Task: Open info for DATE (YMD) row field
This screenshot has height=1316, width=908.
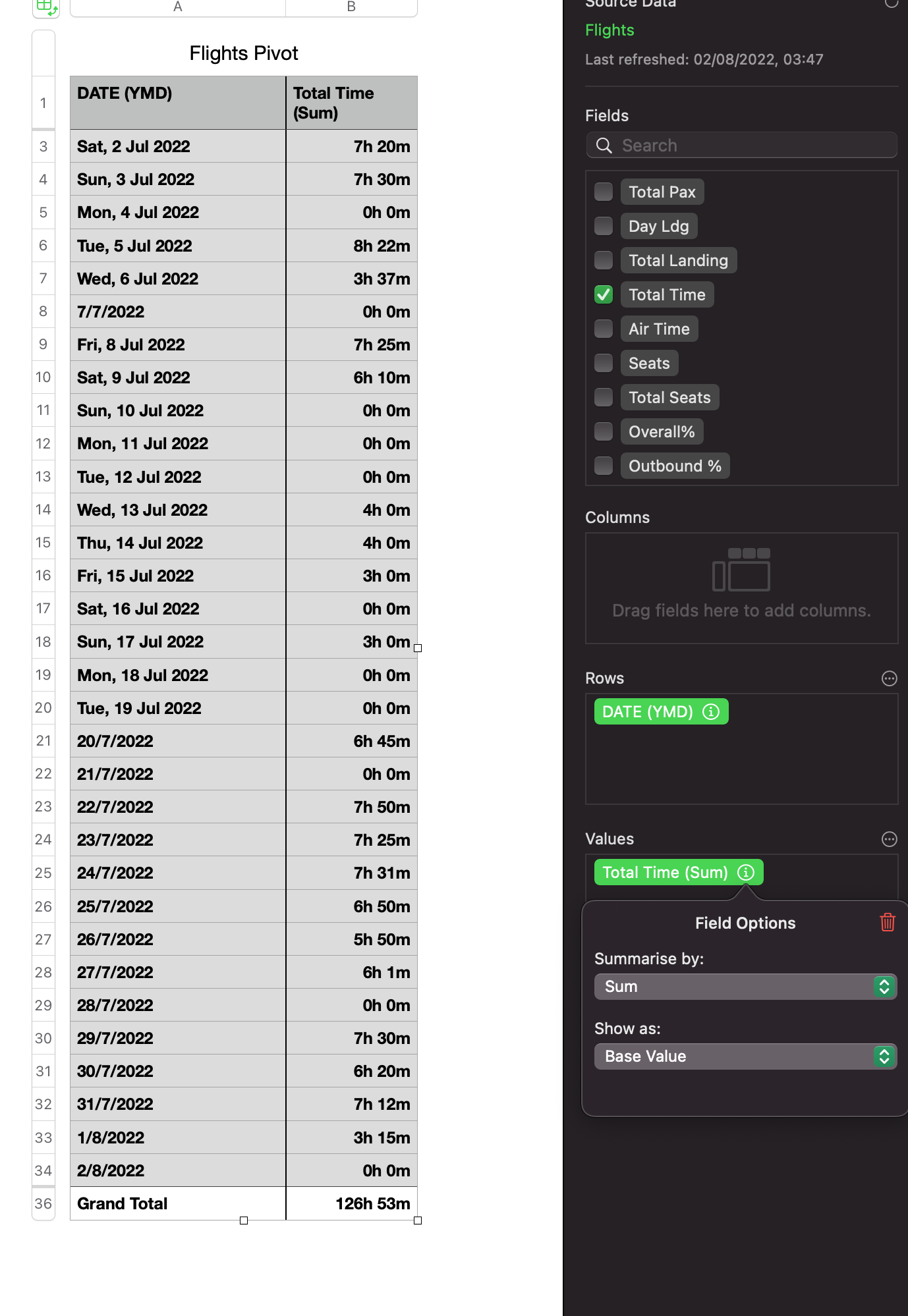Action: pyautogui.click(x=711, y=711)
